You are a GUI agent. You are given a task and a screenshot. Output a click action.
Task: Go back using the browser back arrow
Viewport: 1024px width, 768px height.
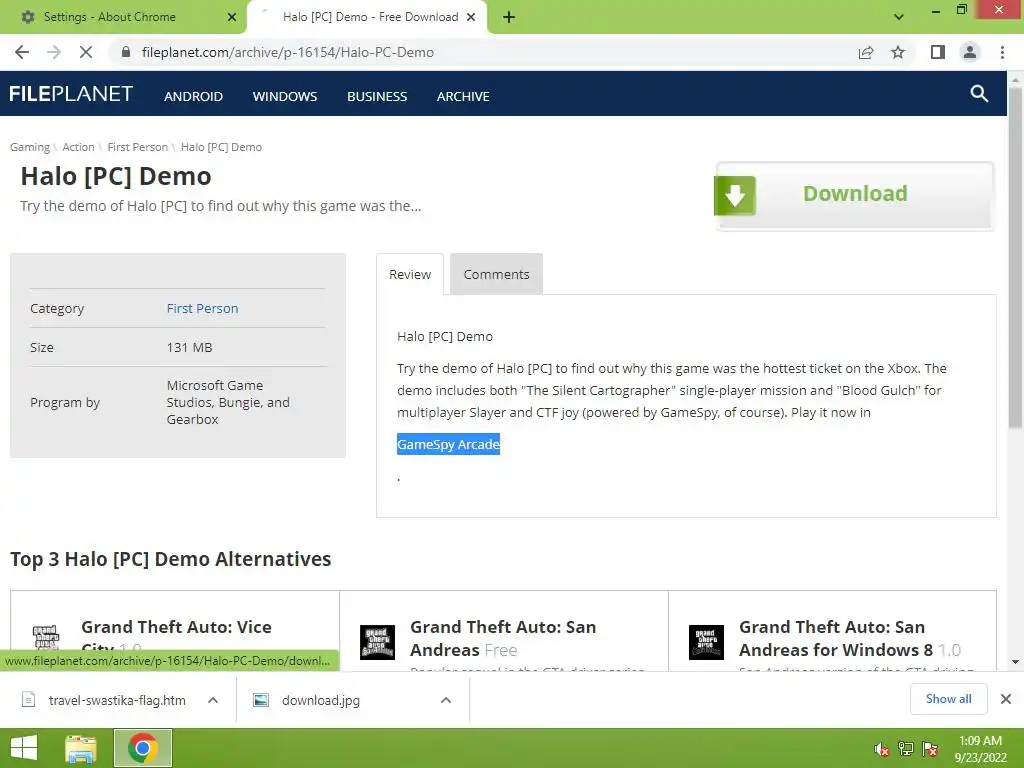click(22, 52)
